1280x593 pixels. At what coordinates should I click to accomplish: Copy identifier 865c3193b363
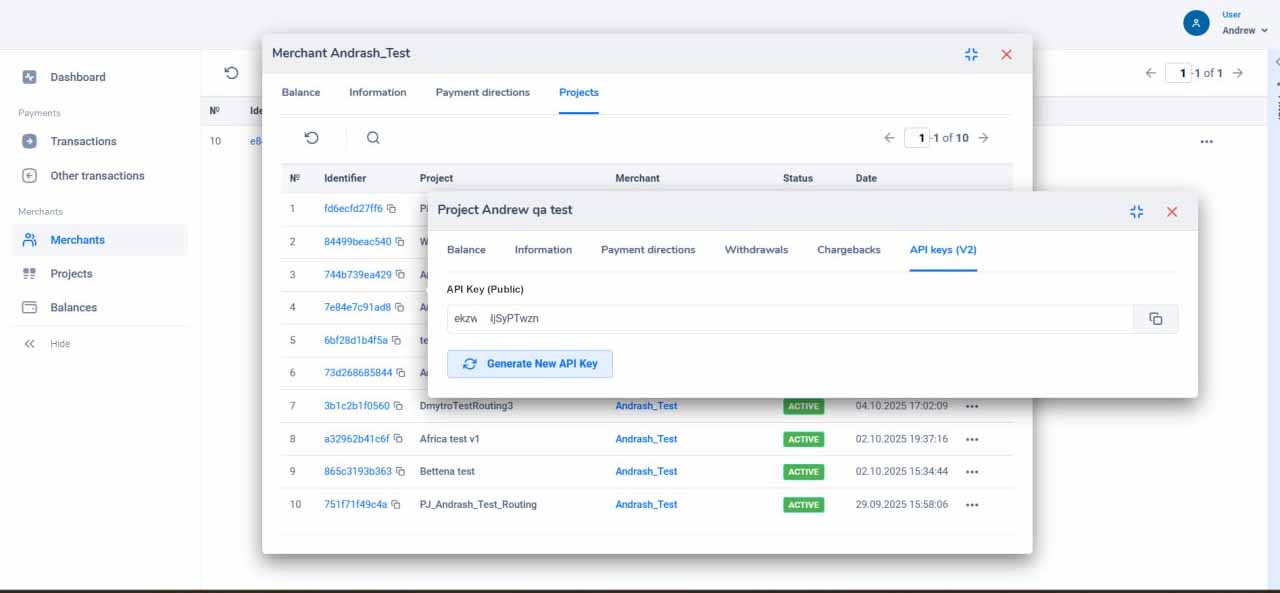401,472
